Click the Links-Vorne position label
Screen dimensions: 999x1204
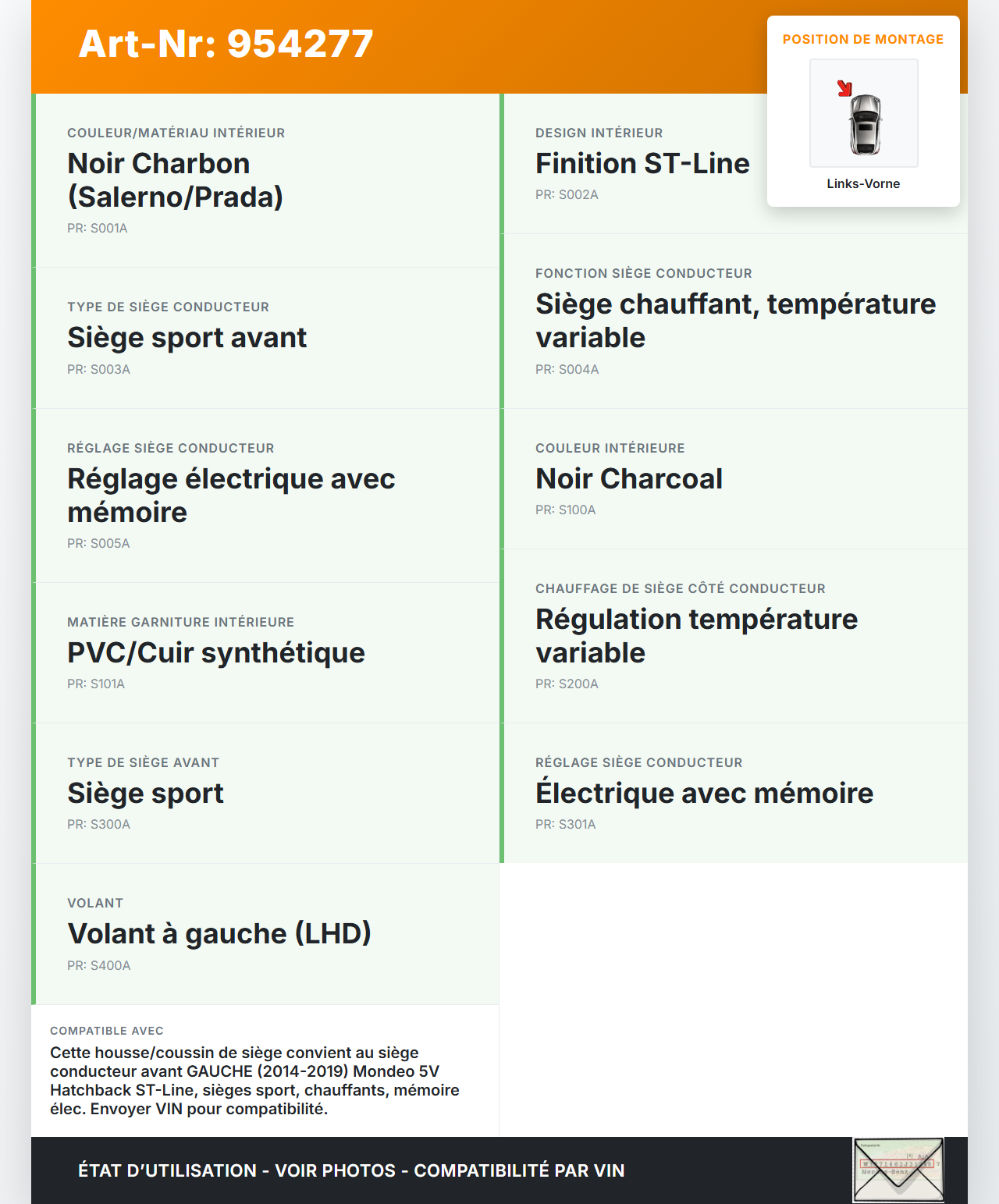863,184
